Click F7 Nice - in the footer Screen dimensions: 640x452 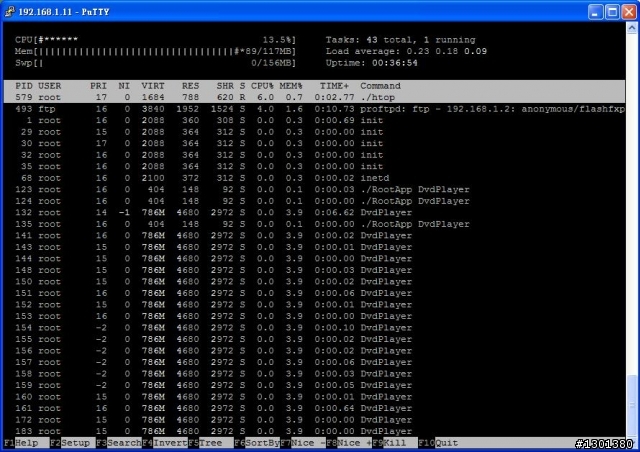tap(303, 443)
